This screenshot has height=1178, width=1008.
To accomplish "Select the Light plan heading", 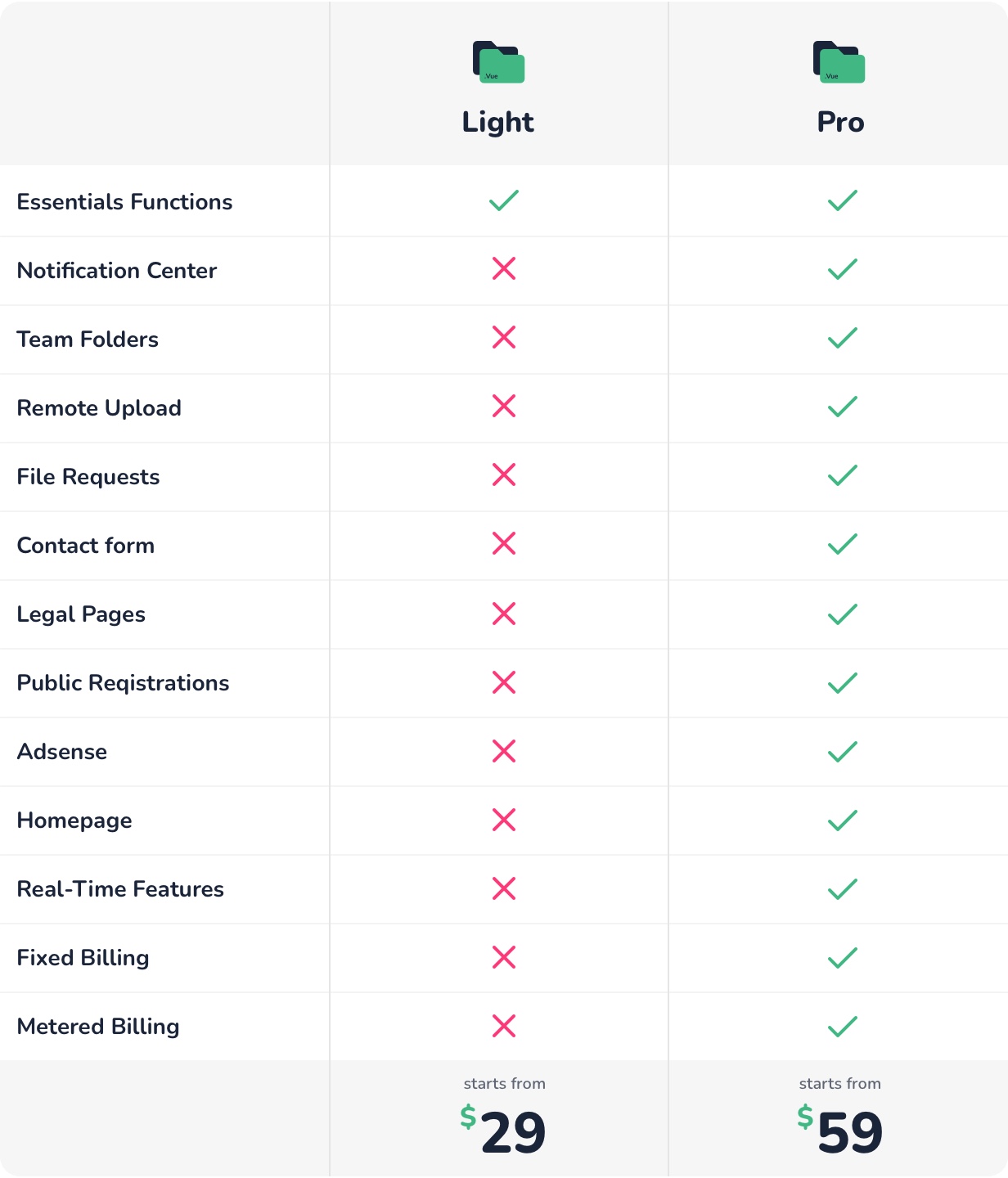I will pos(498,123).
